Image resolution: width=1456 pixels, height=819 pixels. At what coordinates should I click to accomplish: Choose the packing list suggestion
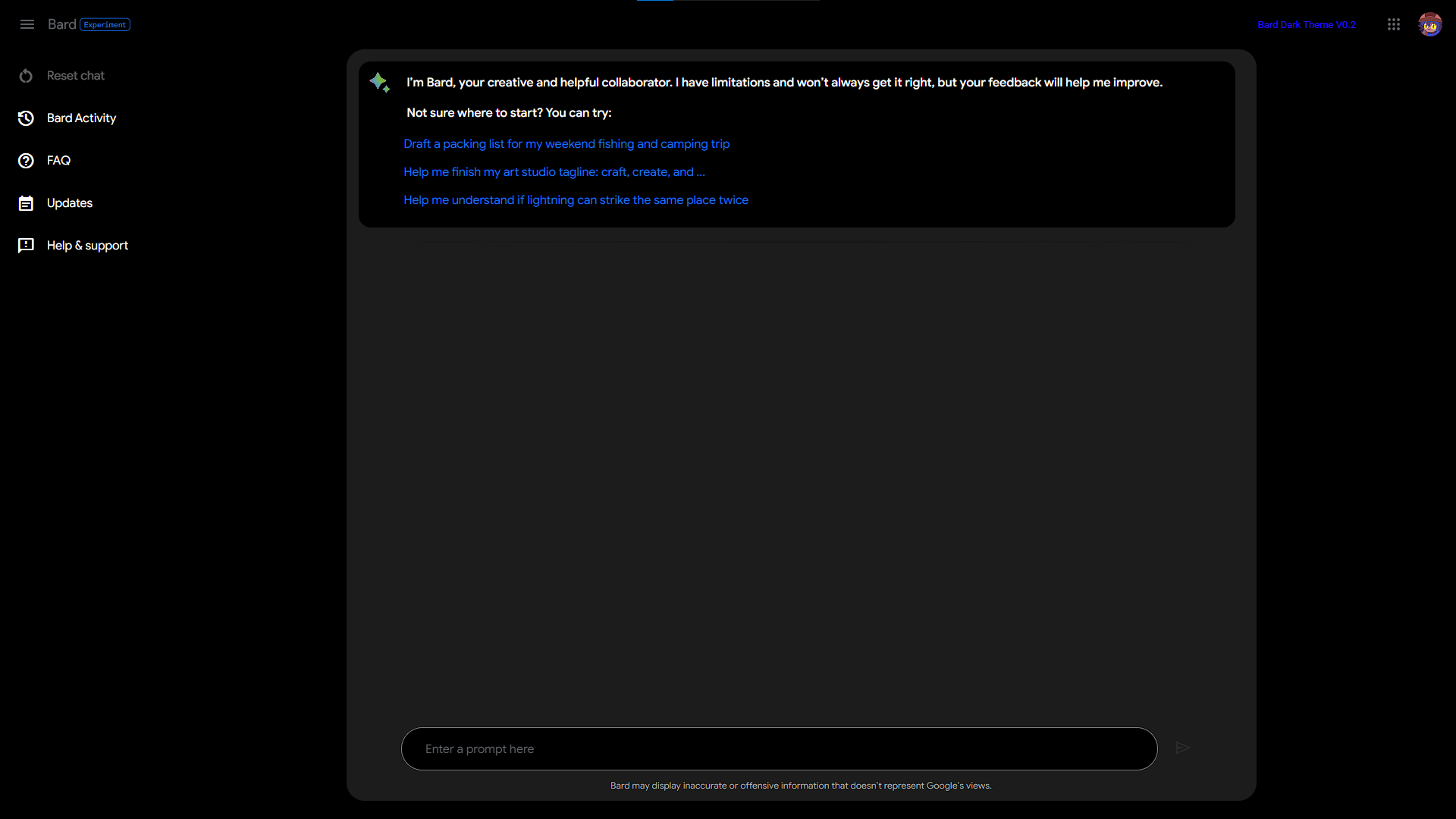(566, 144)
